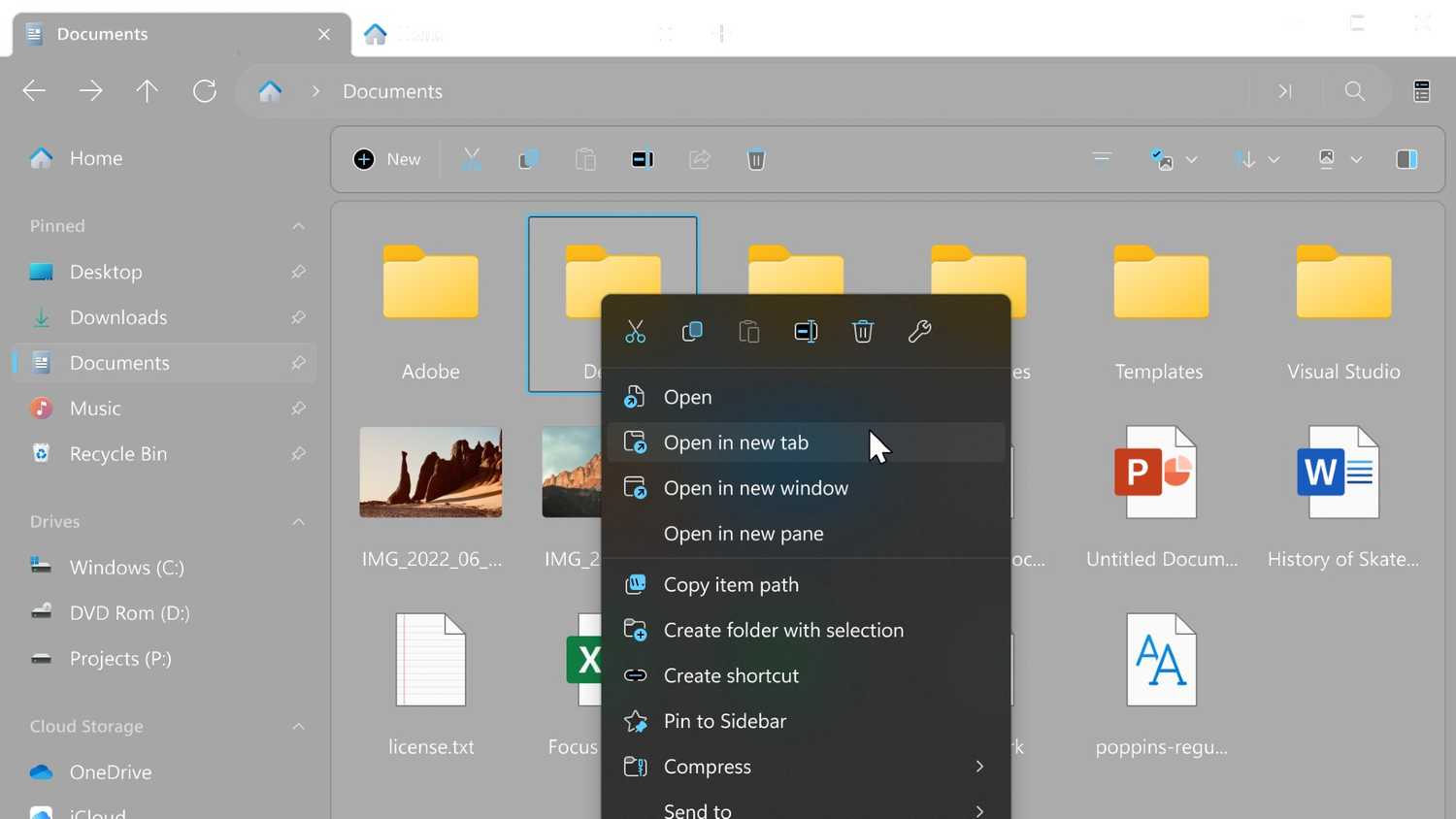Collapse the Pinned section
The height and width of the screenshot is (819, 1456).
tap(298, 226)
